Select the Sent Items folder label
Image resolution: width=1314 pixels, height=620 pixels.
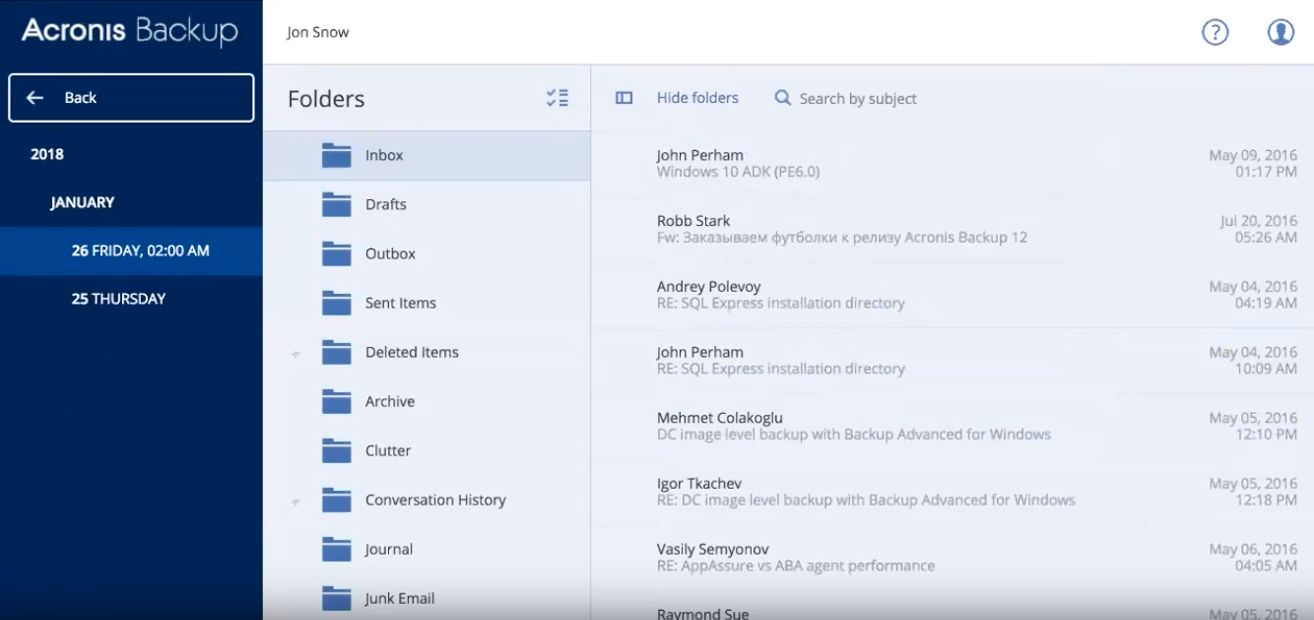(x=400, y=303)
